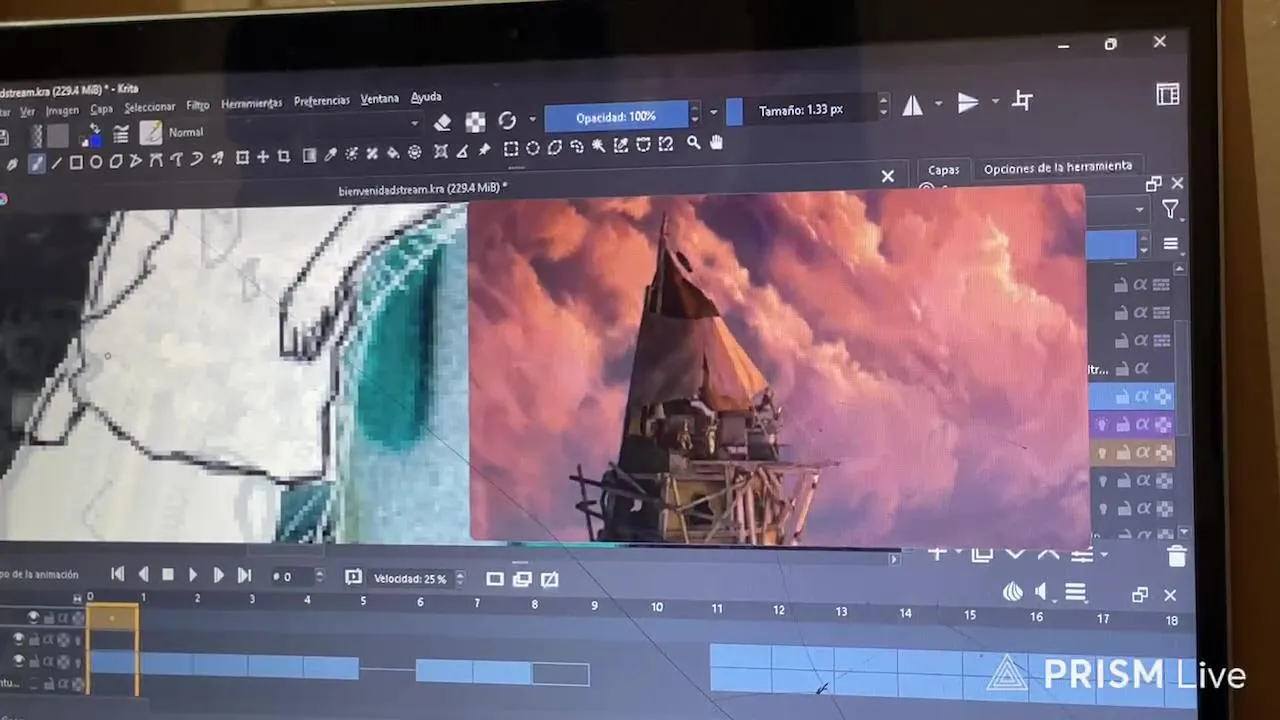Jump to last animation frame
Image resolution: width=1280 pixels, height=720 pixels.
coord(244,575)
